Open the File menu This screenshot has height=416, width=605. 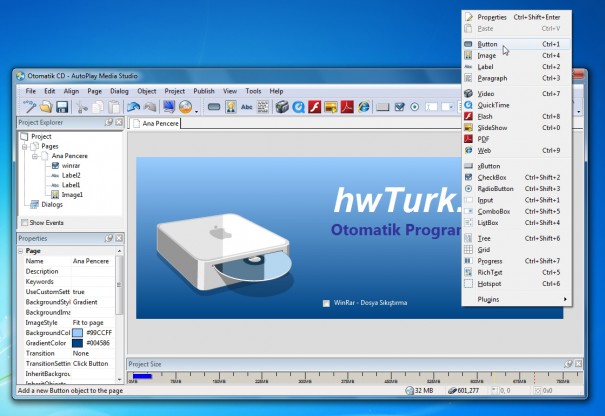pos(30,91)
